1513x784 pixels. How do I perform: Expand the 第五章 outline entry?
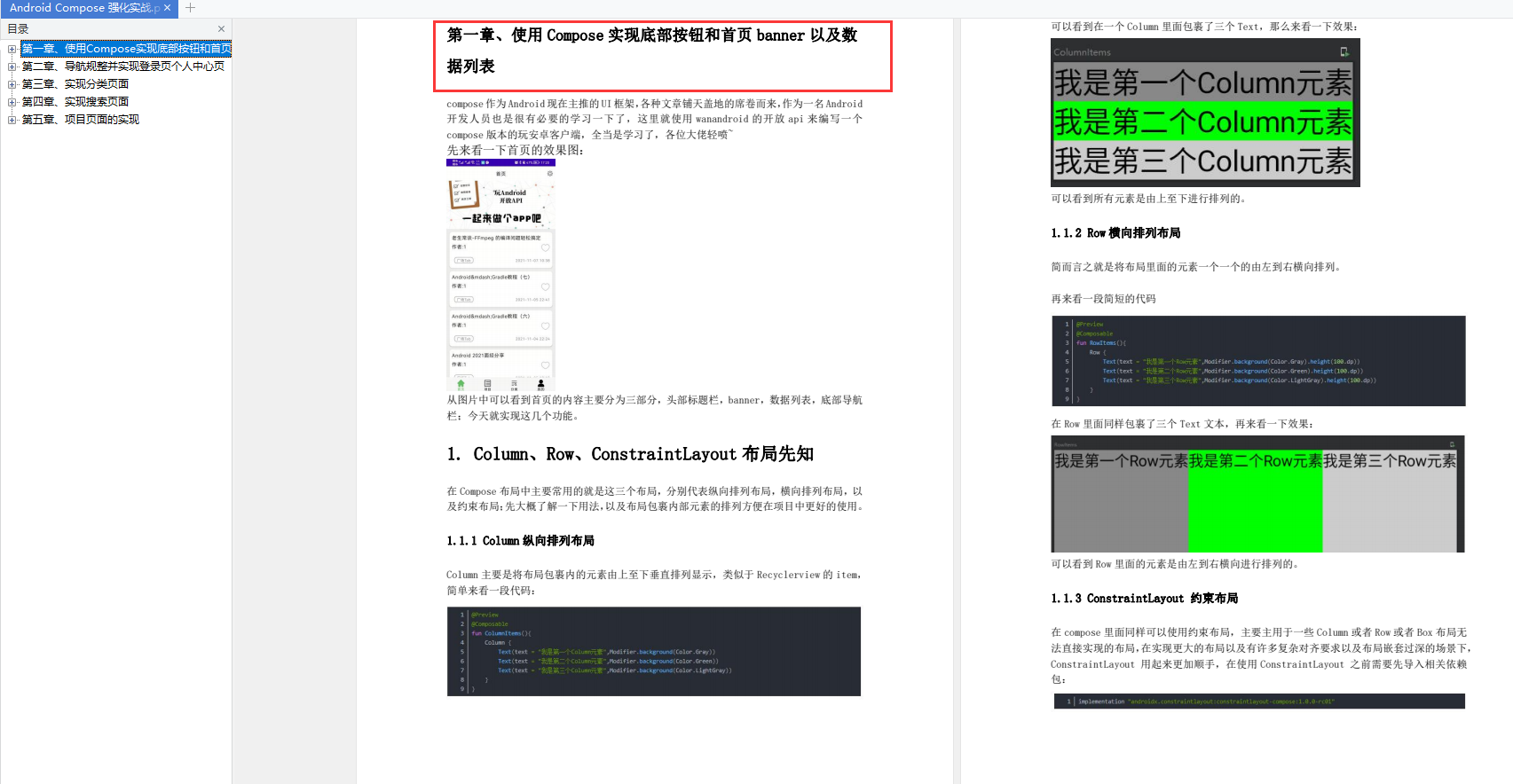pyautogui.click(x=12, y=120)
